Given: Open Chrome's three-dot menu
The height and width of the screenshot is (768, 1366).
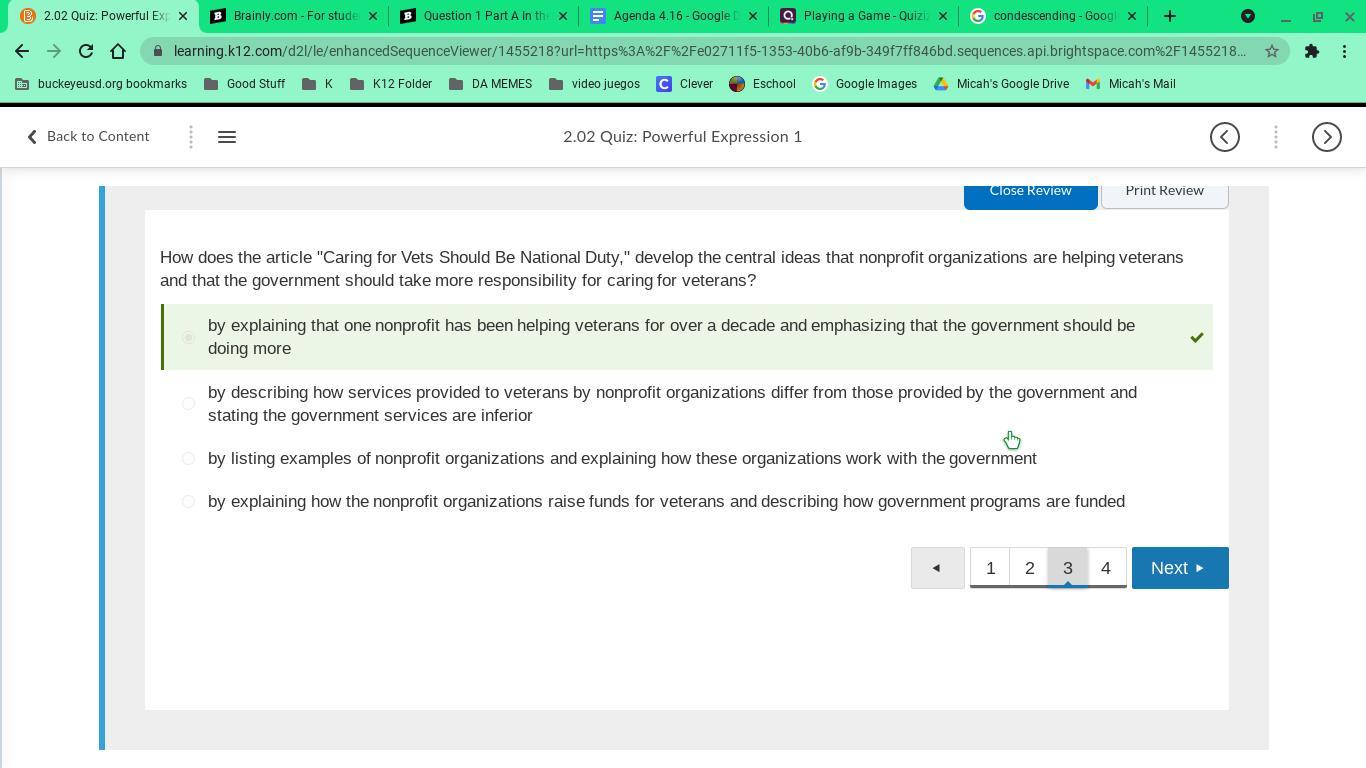Looking at the screenshot, I should pyautogui.click(x=1344, y=51).
